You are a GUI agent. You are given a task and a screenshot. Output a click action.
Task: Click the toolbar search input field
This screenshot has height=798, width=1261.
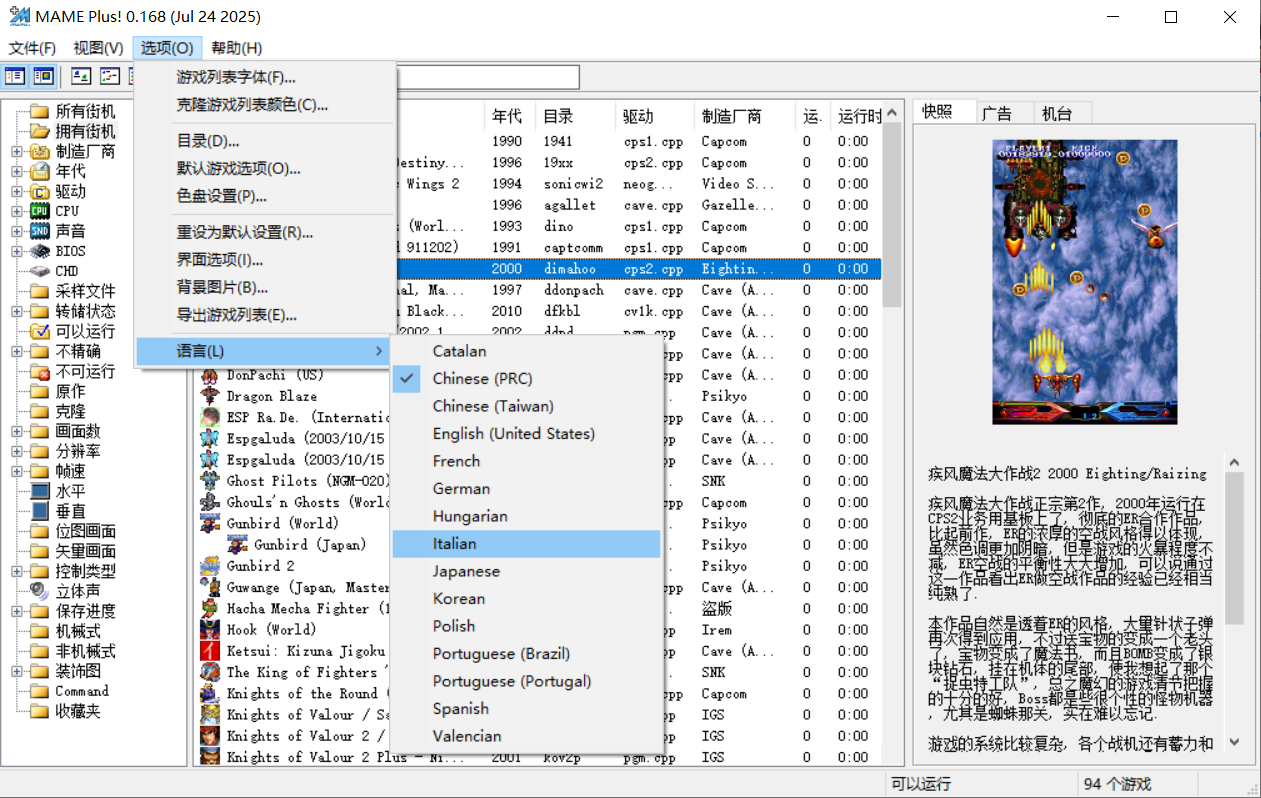pos(488,77)
